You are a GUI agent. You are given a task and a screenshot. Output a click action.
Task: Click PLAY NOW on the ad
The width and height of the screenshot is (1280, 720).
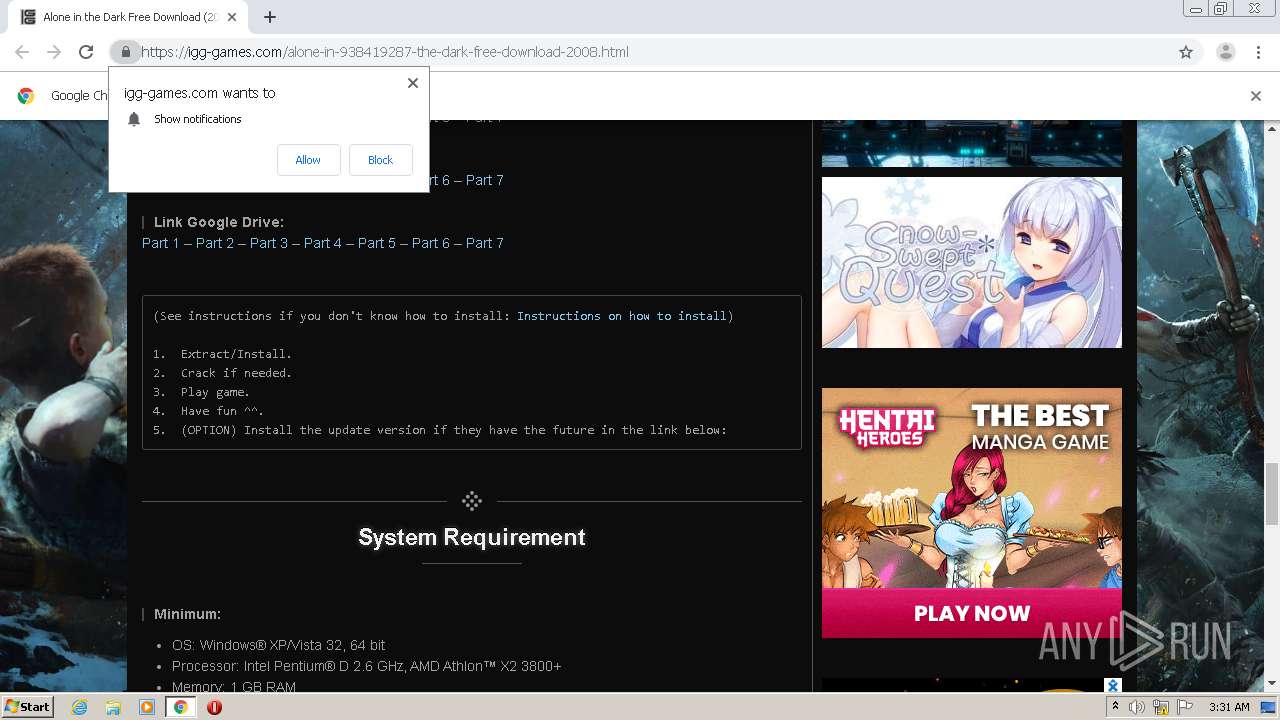972,613
